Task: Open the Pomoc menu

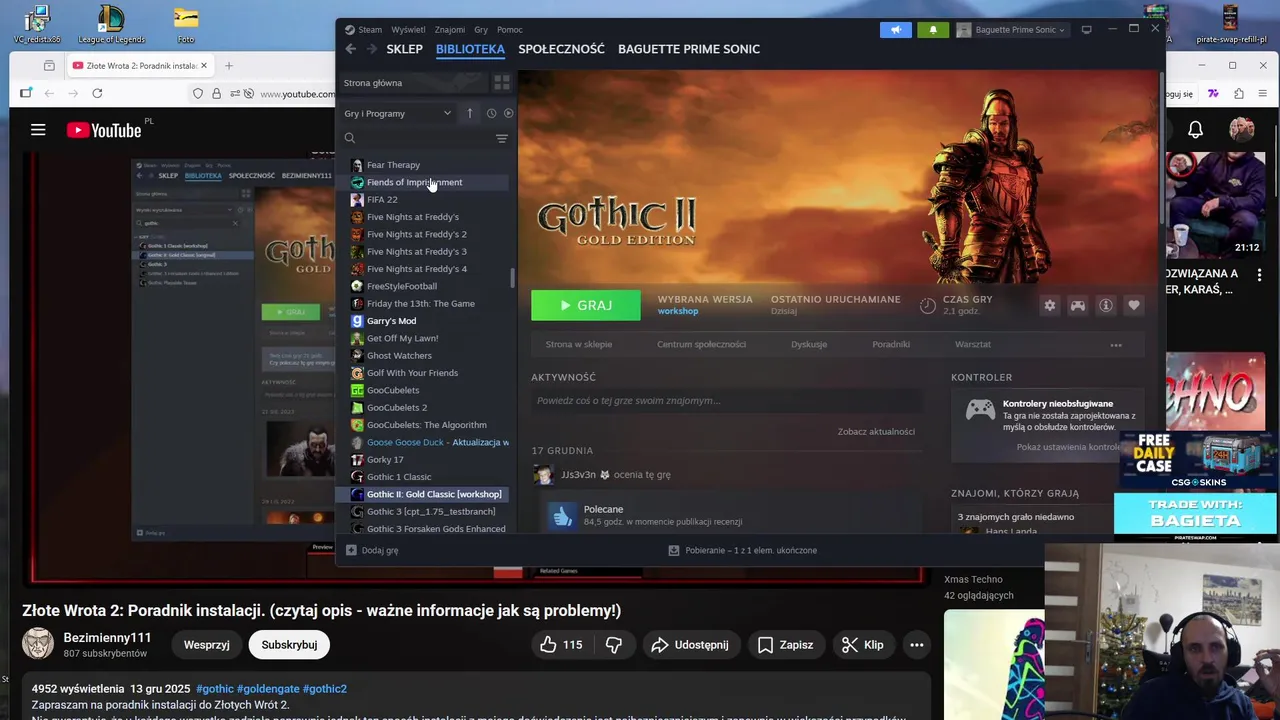Action: tap(510, 30)
